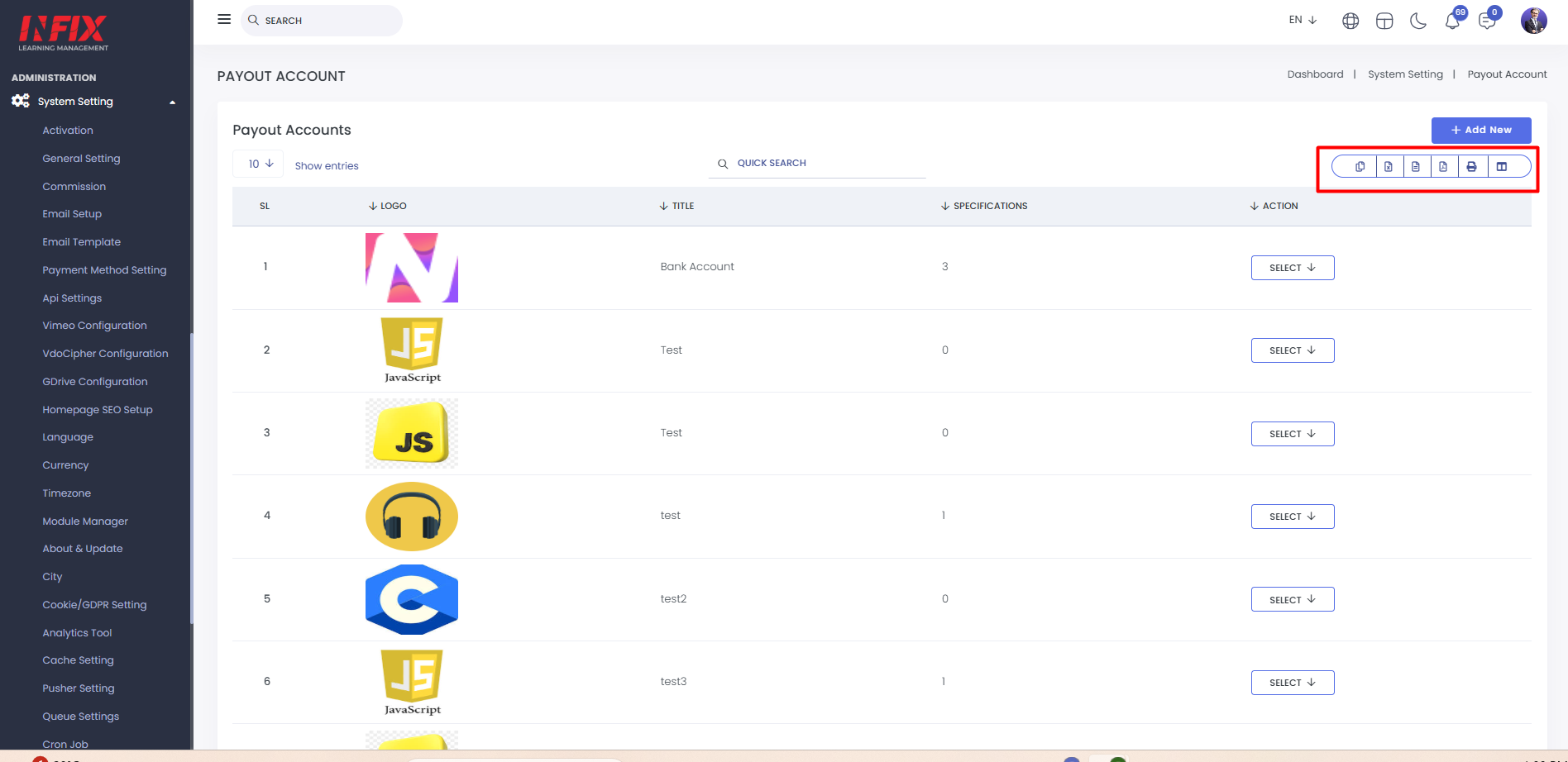Open Email Template in sidebar

(x=82, y=242)
